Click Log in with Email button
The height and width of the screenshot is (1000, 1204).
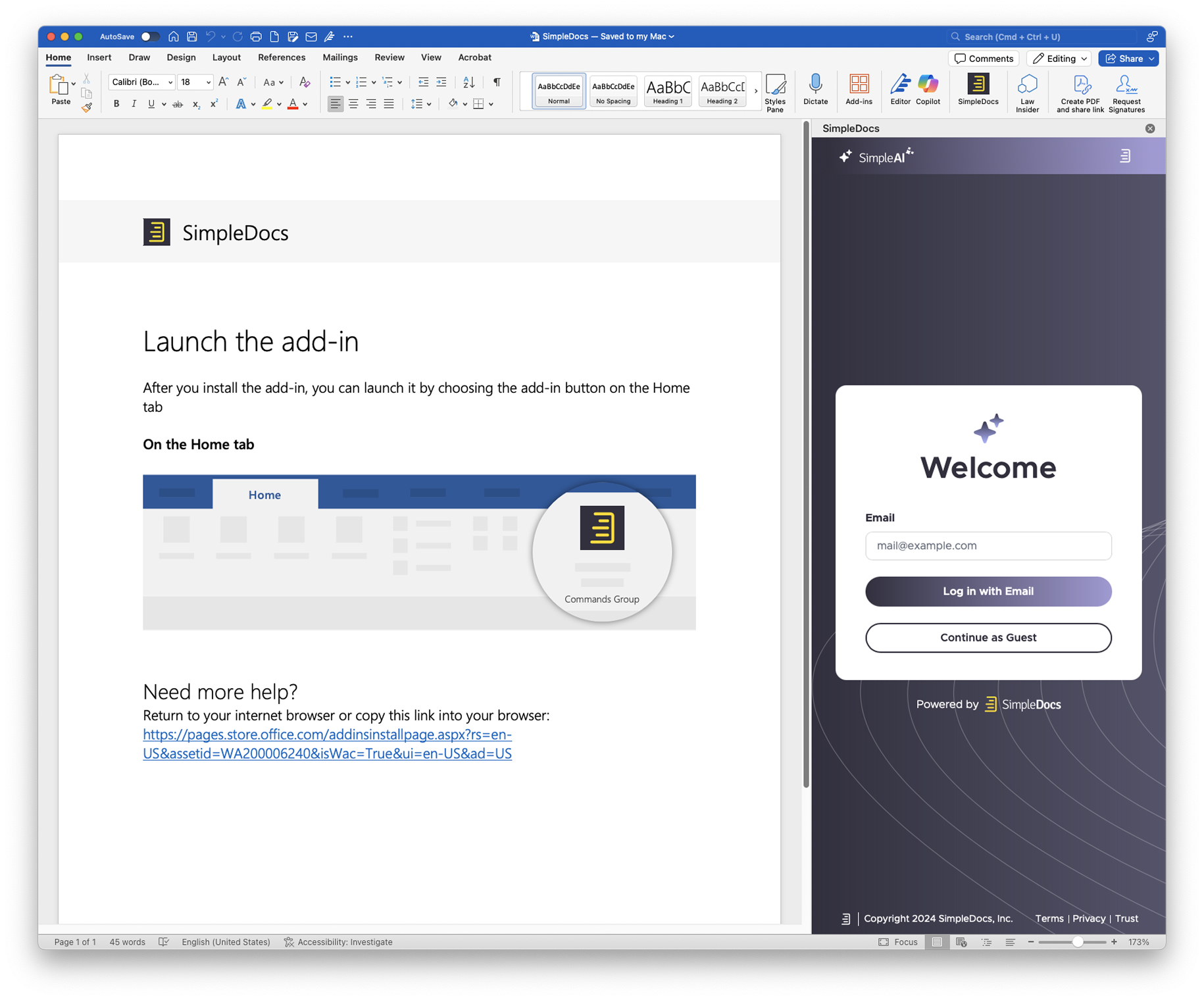pyautogui.click(x=988, y=591)
